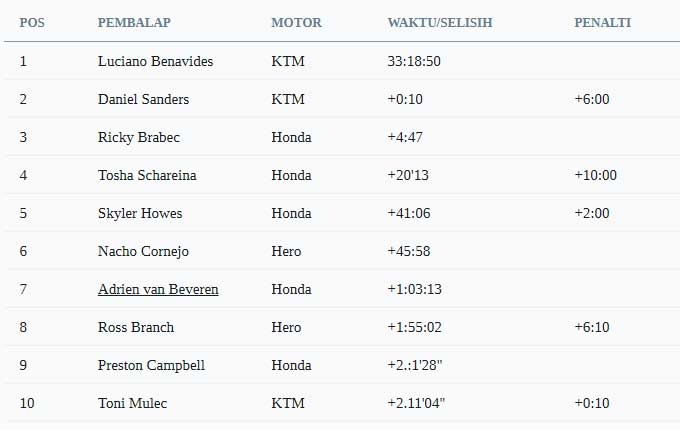
Task: Click the PENALTI column header
Action: coord(602,23)
